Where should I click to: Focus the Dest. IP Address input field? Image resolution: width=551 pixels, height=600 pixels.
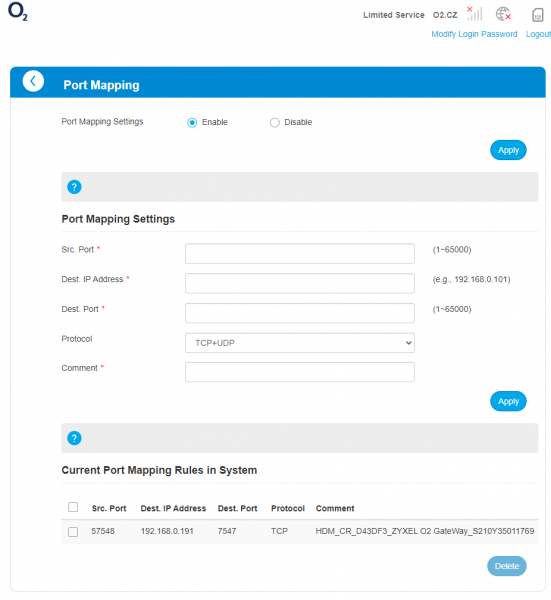click(300, 283)
